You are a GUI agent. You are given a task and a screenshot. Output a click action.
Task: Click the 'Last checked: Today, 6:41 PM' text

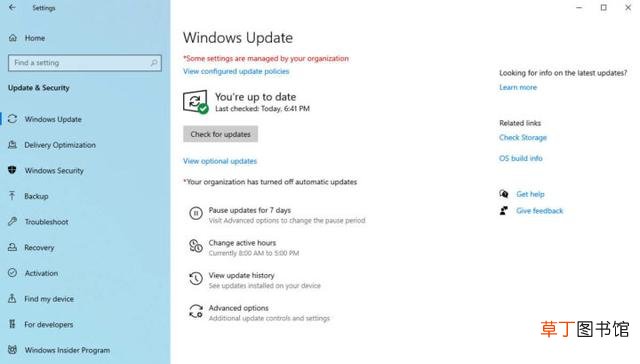click(x=262, y=109)
